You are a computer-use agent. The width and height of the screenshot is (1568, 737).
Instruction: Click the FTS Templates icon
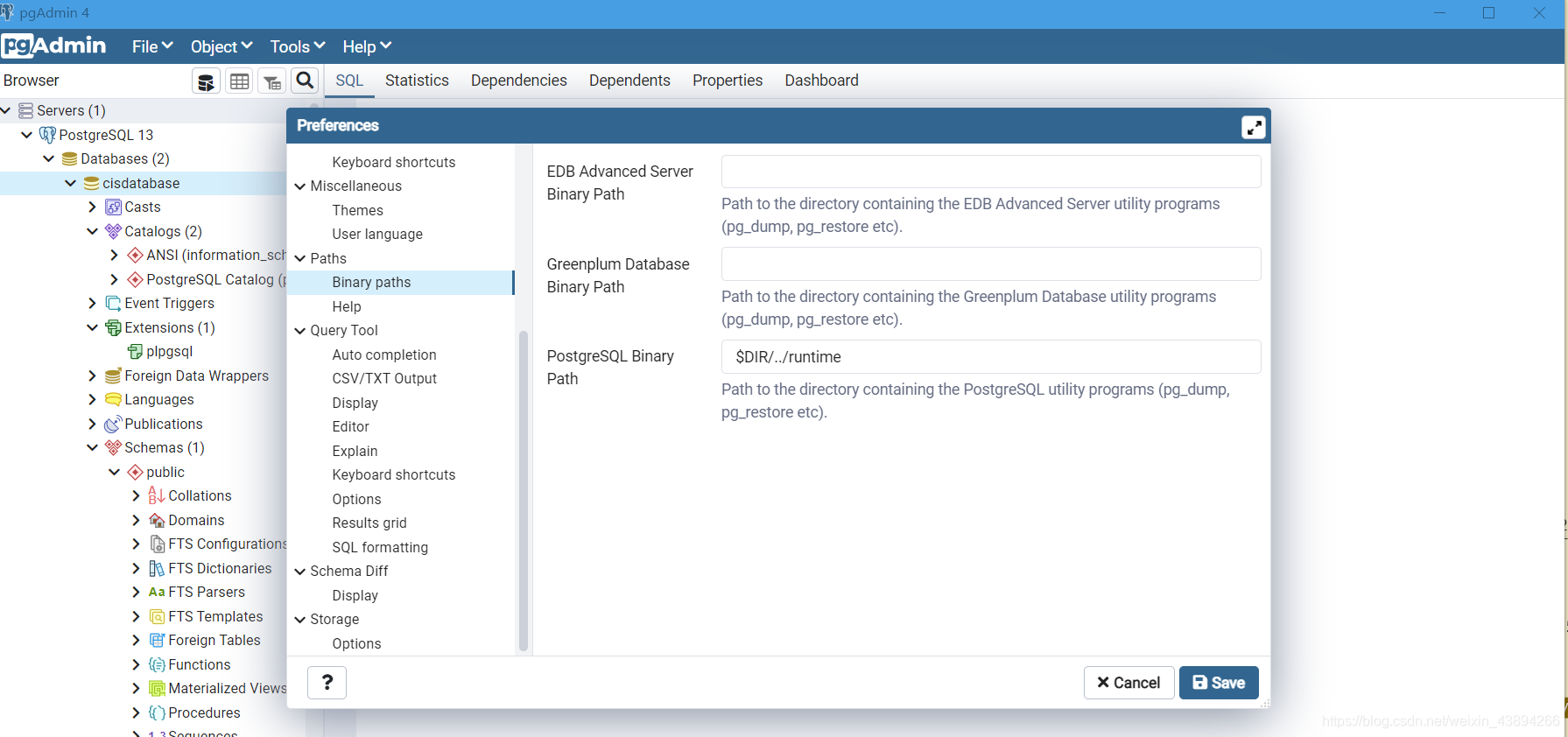[x=157, y=616]
